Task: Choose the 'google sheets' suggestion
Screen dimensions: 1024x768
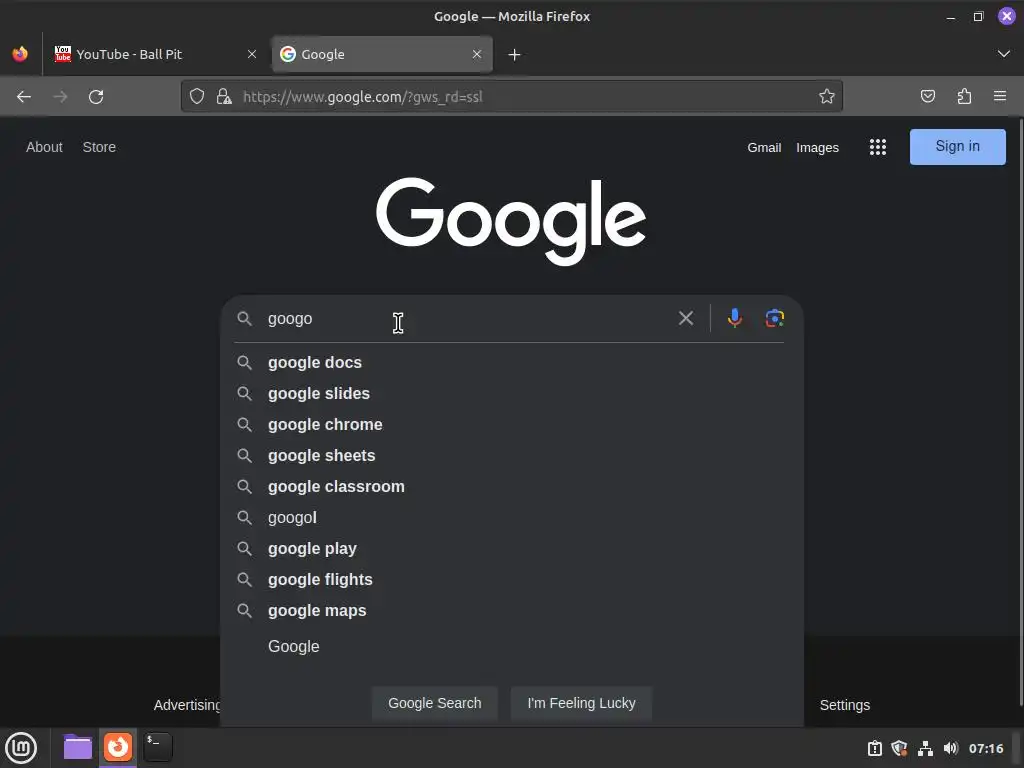Action: point(511,455)
